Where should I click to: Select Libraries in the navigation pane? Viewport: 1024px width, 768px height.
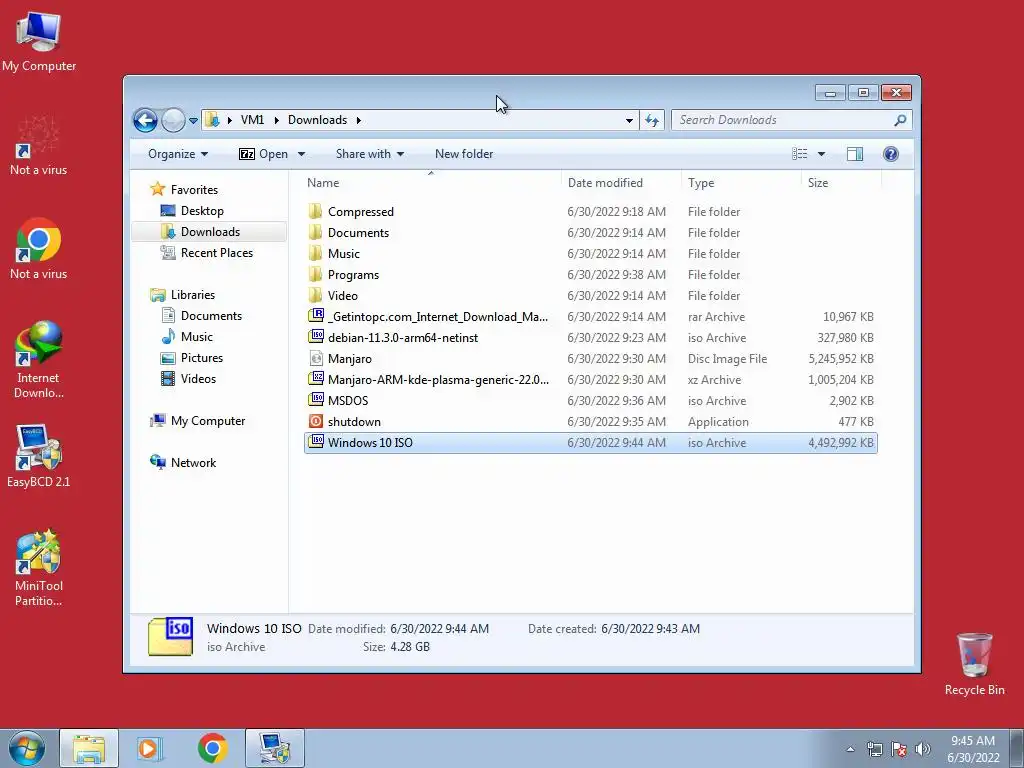(x=193, y=295)
